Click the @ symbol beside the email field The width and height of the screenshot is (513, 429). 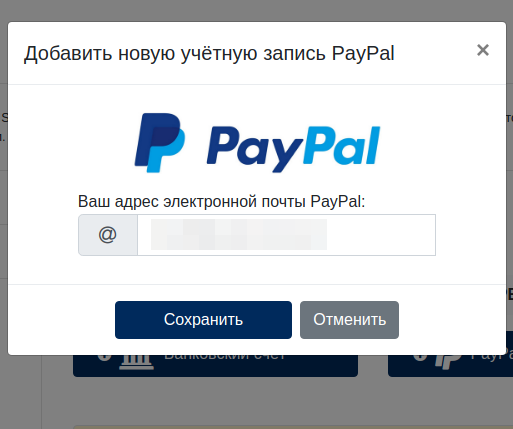(x=108, y=235)
